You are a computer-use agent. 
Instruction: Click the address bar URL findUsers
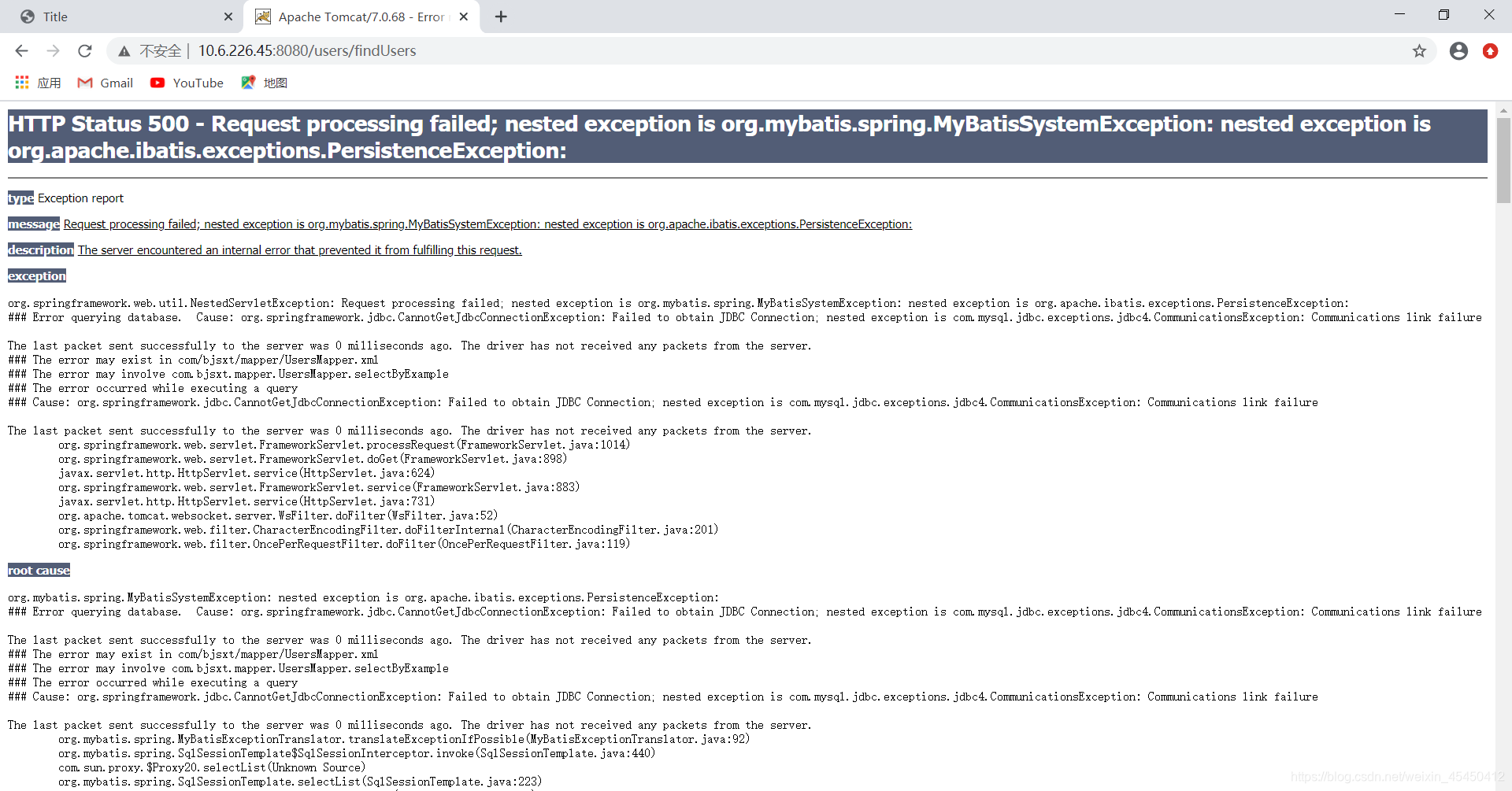[x=307, y=51]
